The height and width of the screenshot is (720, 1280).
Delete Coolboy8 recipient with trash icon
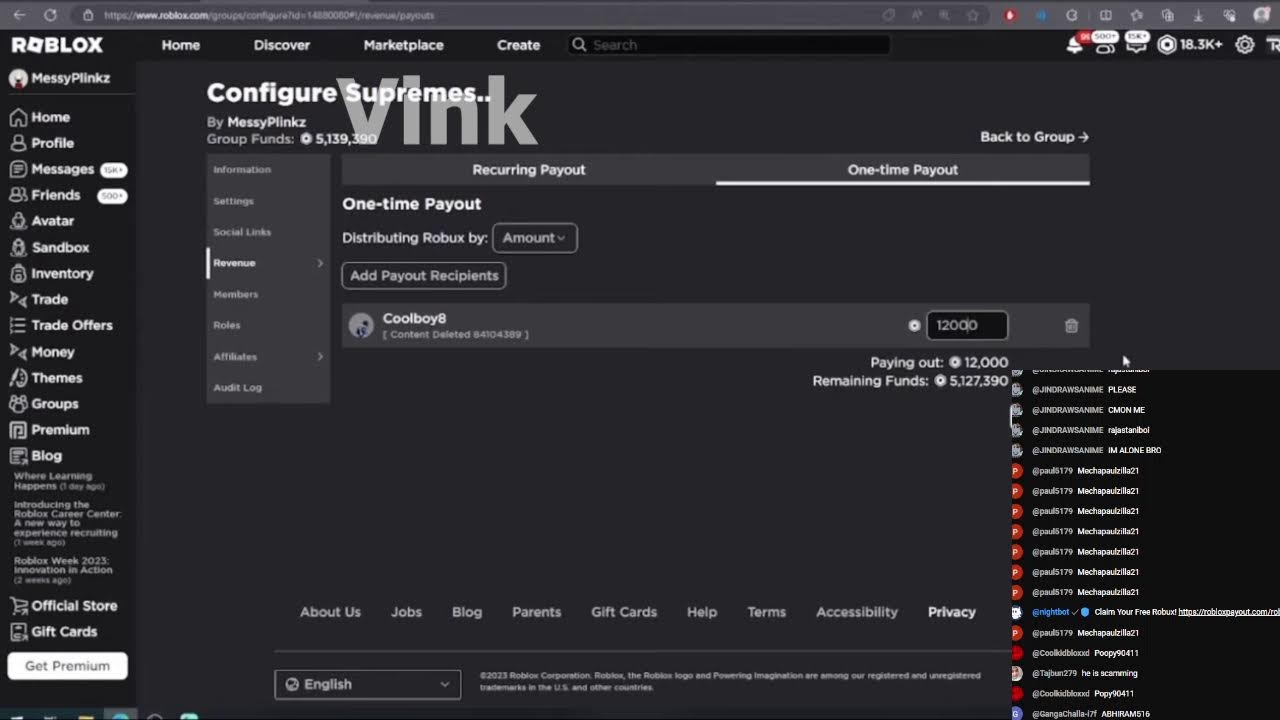[x=1071, y=325]
